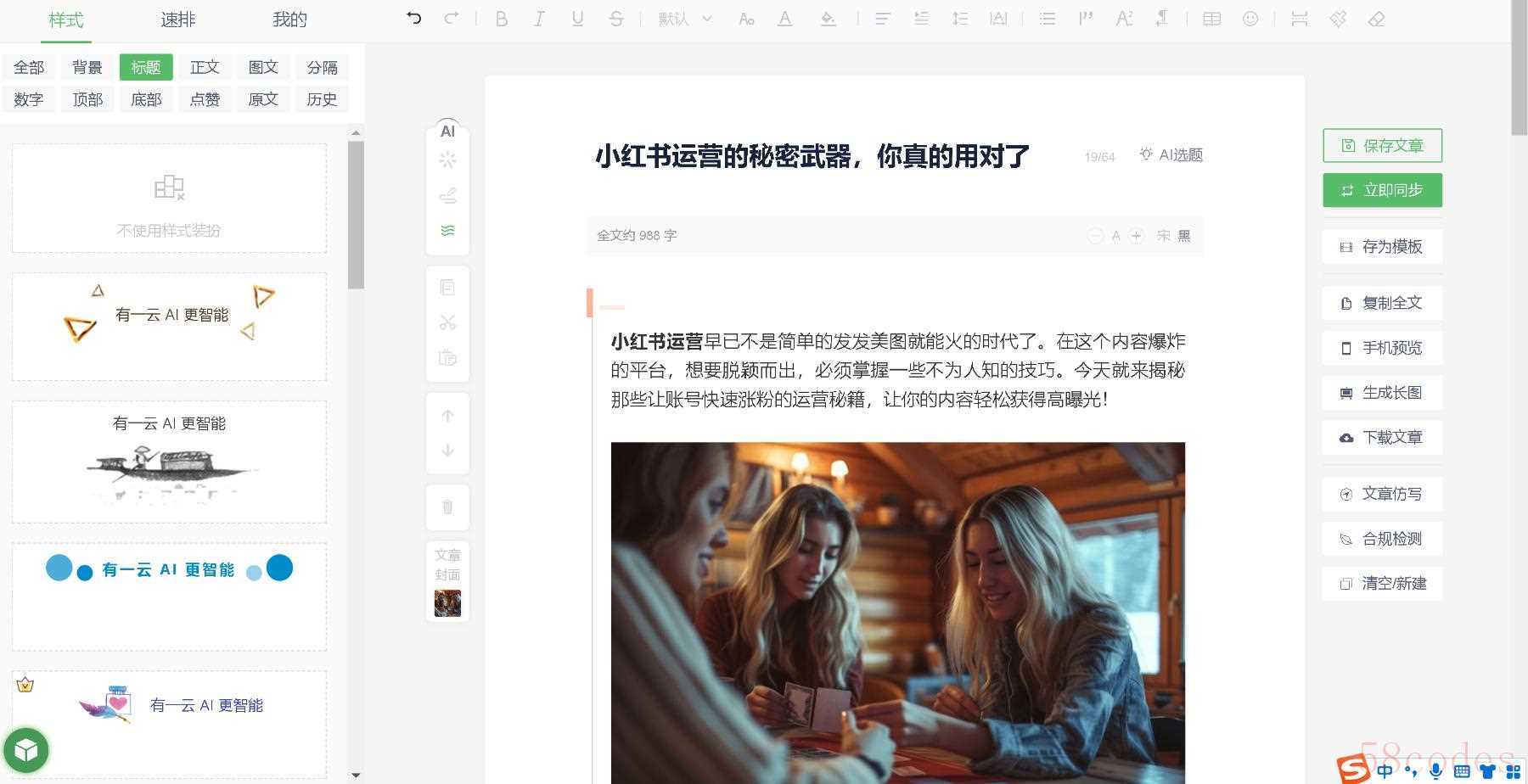Click the paragraph direction icon

[1162, 19]
